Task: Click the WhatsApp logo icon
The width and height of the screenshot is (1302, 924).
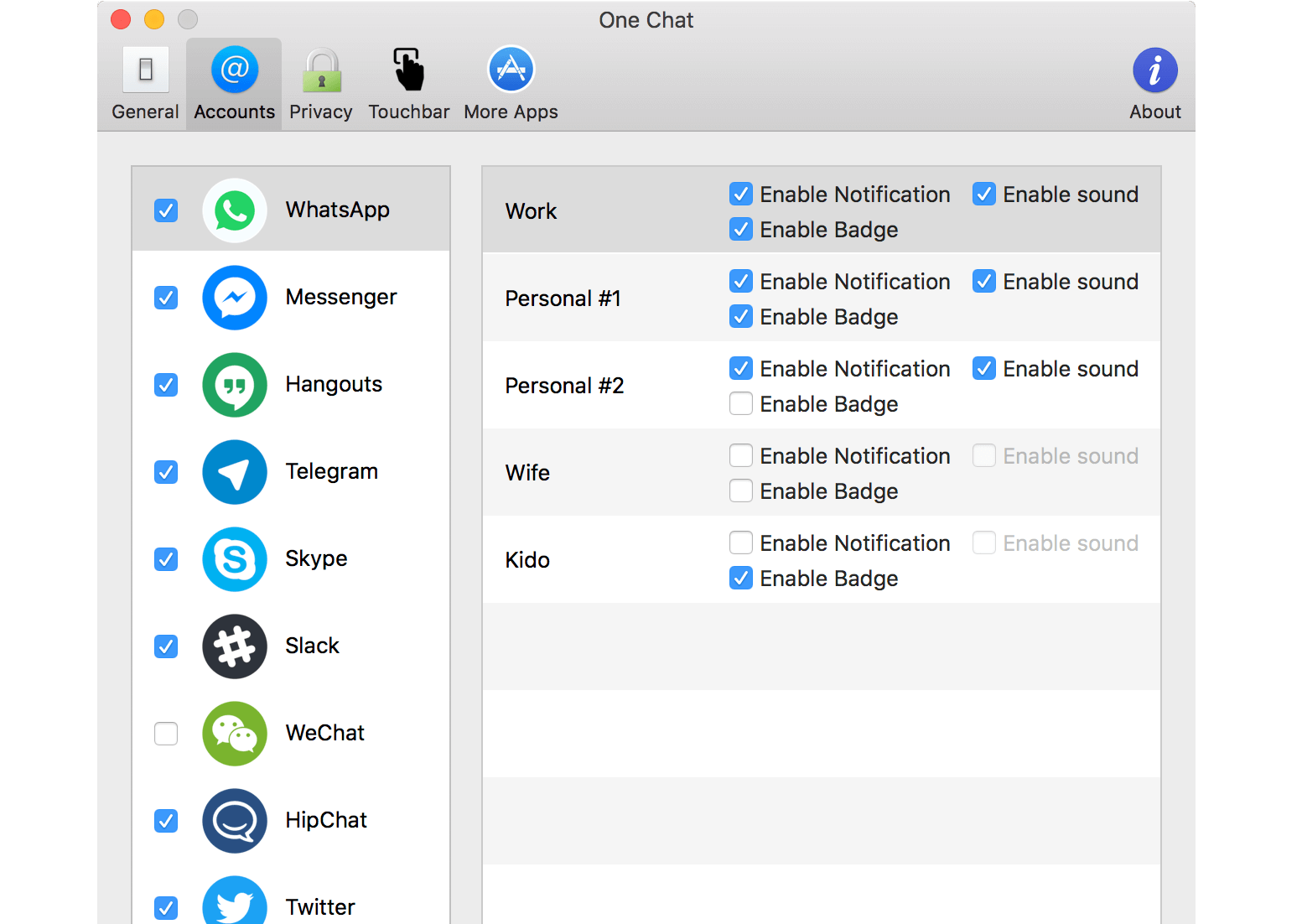Action: click(235, 210)
